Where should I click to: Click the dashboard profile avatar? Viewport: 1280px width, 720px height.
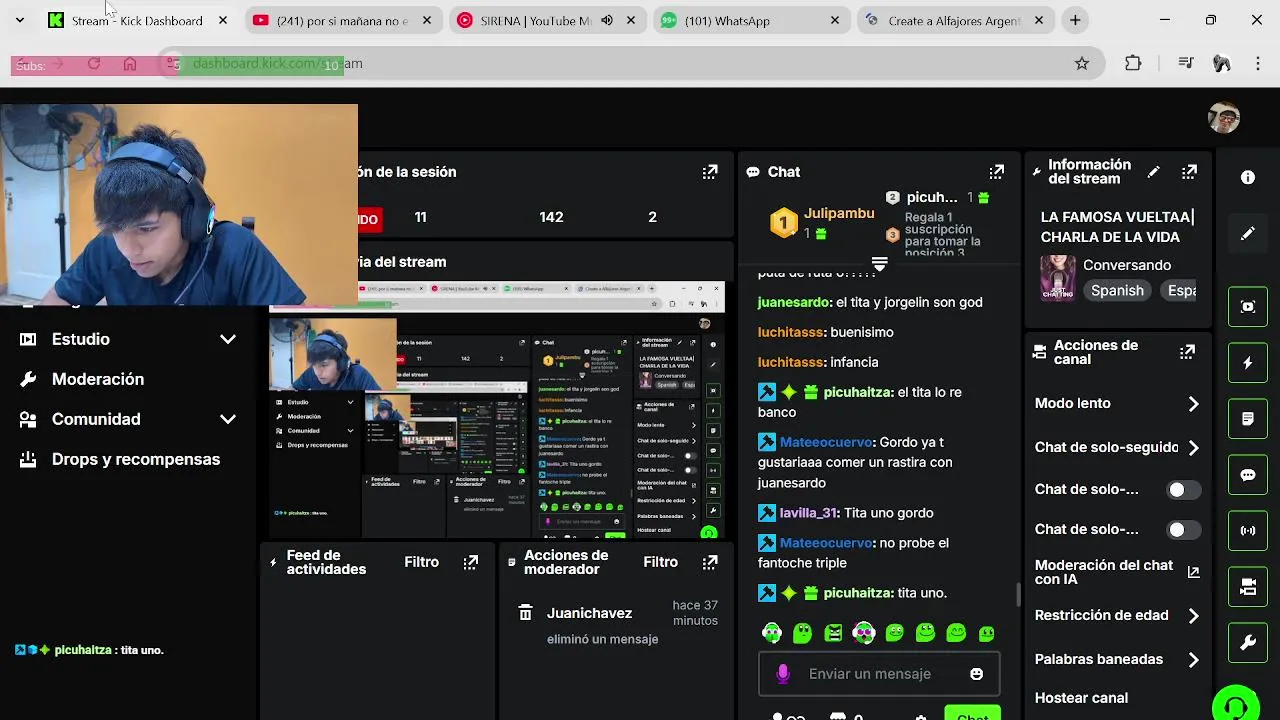(x=1224, y=118)
